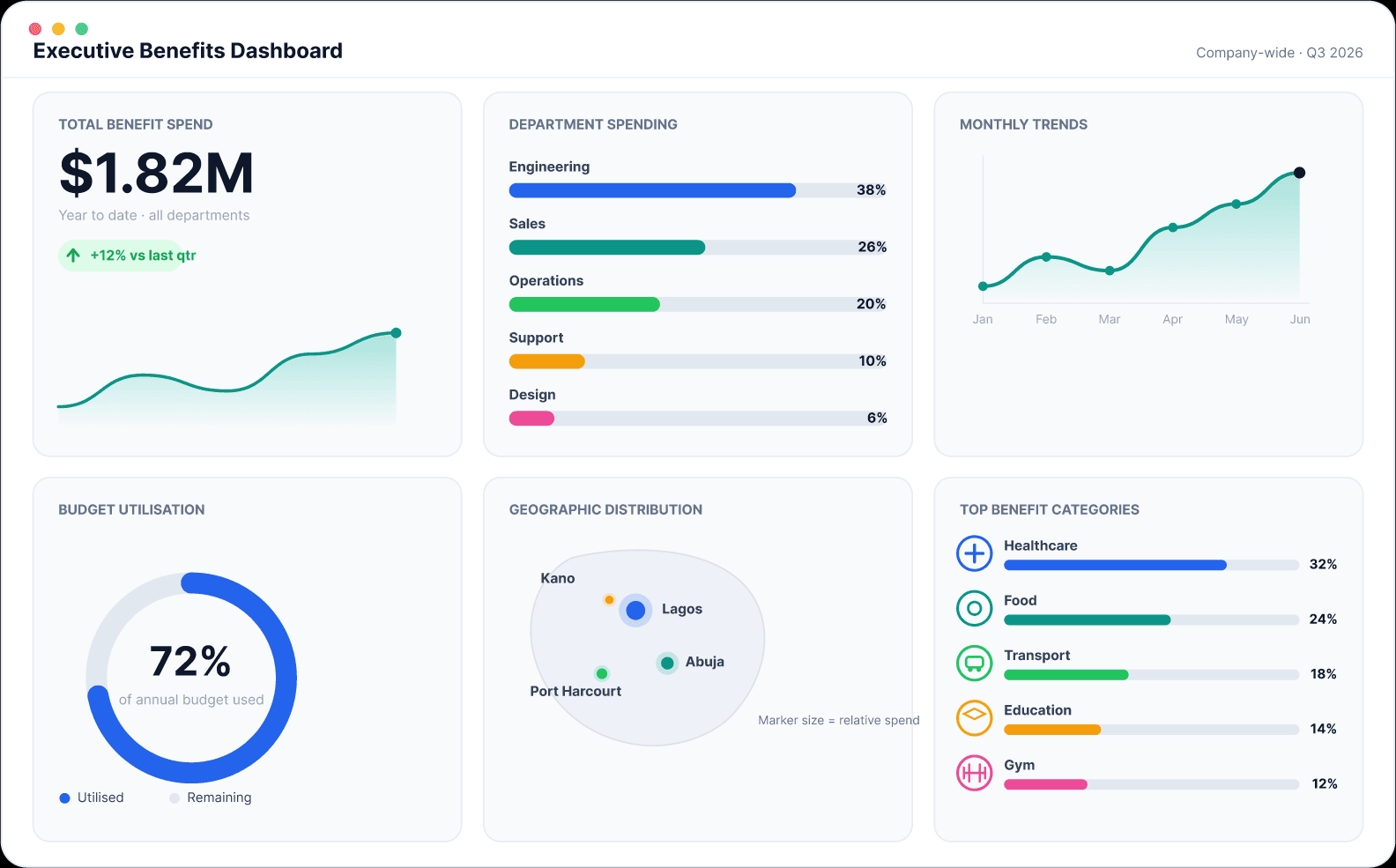The height and width of the screenshot is (868, 1396).
Task: Click the Healthcare plus icon
Action: click(x=974, y=553)
